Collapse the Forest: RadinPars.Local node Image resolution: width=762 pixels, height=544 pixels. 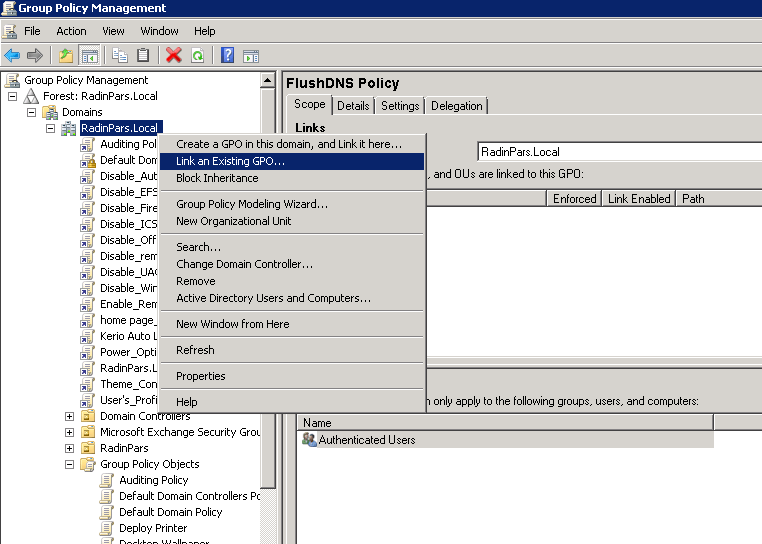(x=13, y=96)
